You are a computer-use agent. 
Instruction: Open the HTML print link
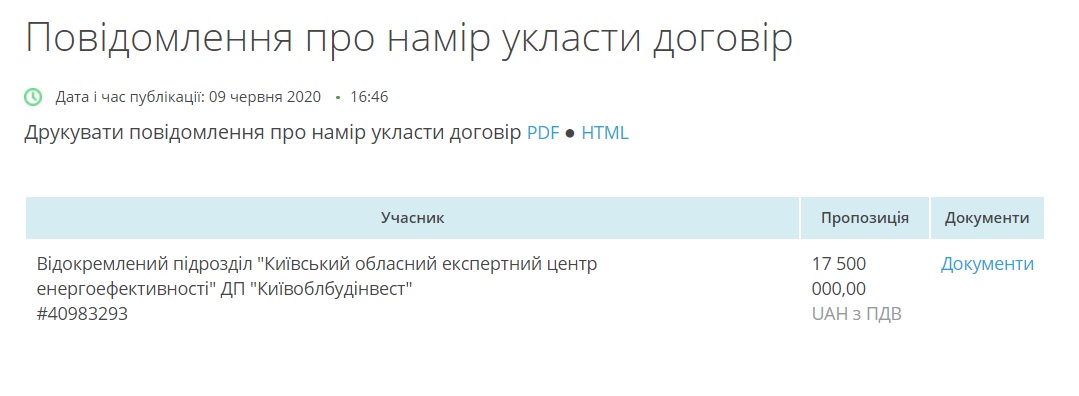(605, 133)
